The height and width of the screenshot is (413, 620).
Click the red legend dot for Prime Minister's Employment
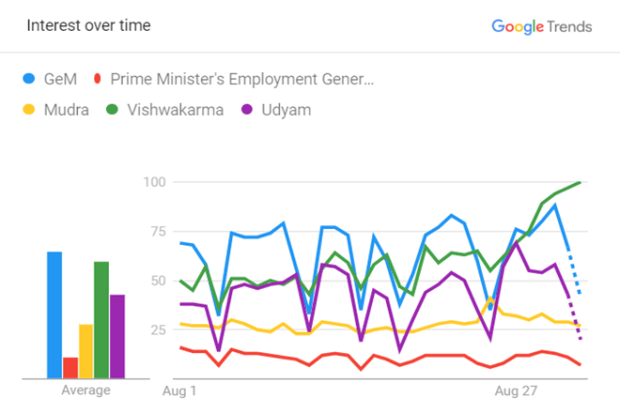[x=96, y=78]
